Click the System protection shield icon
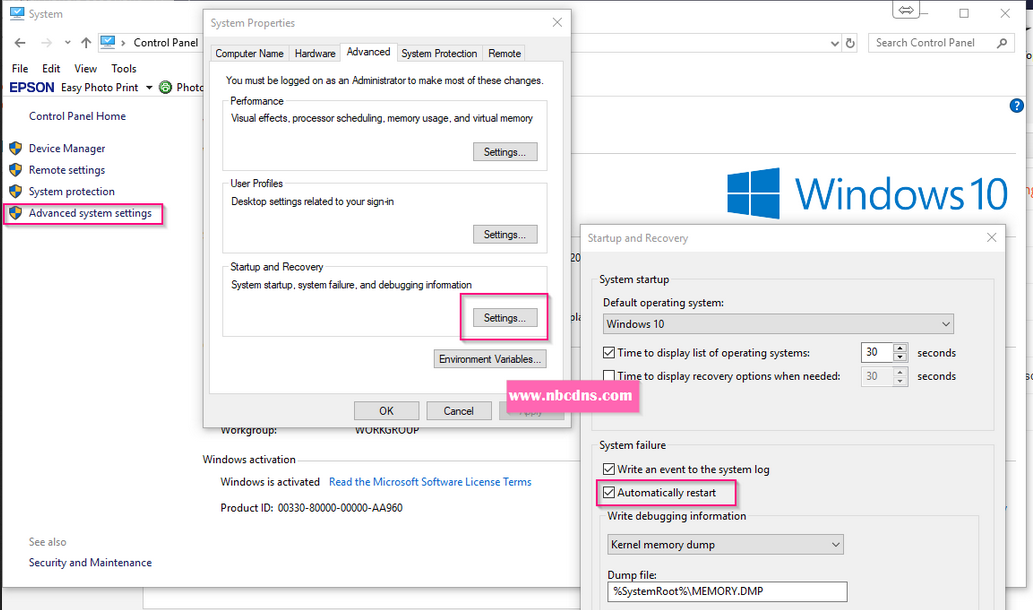1033x610 pixels. point(16,192)
